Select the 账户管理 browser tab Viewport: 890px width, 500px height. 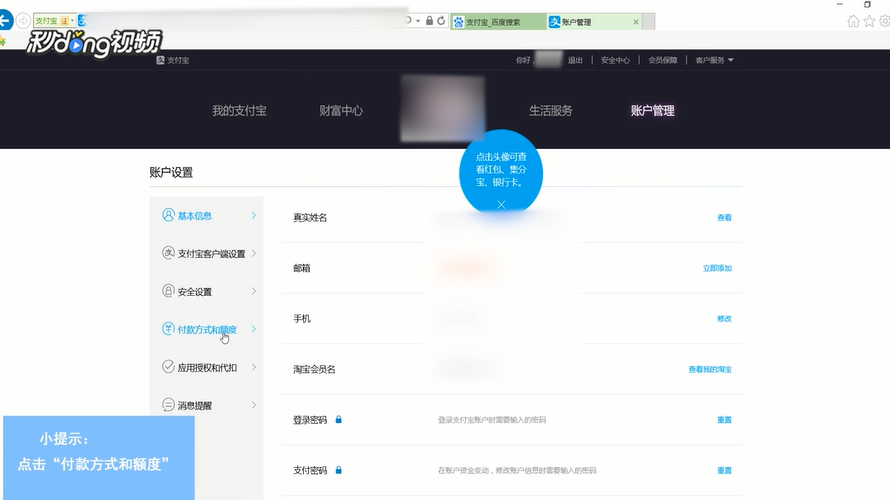[594, 22]
